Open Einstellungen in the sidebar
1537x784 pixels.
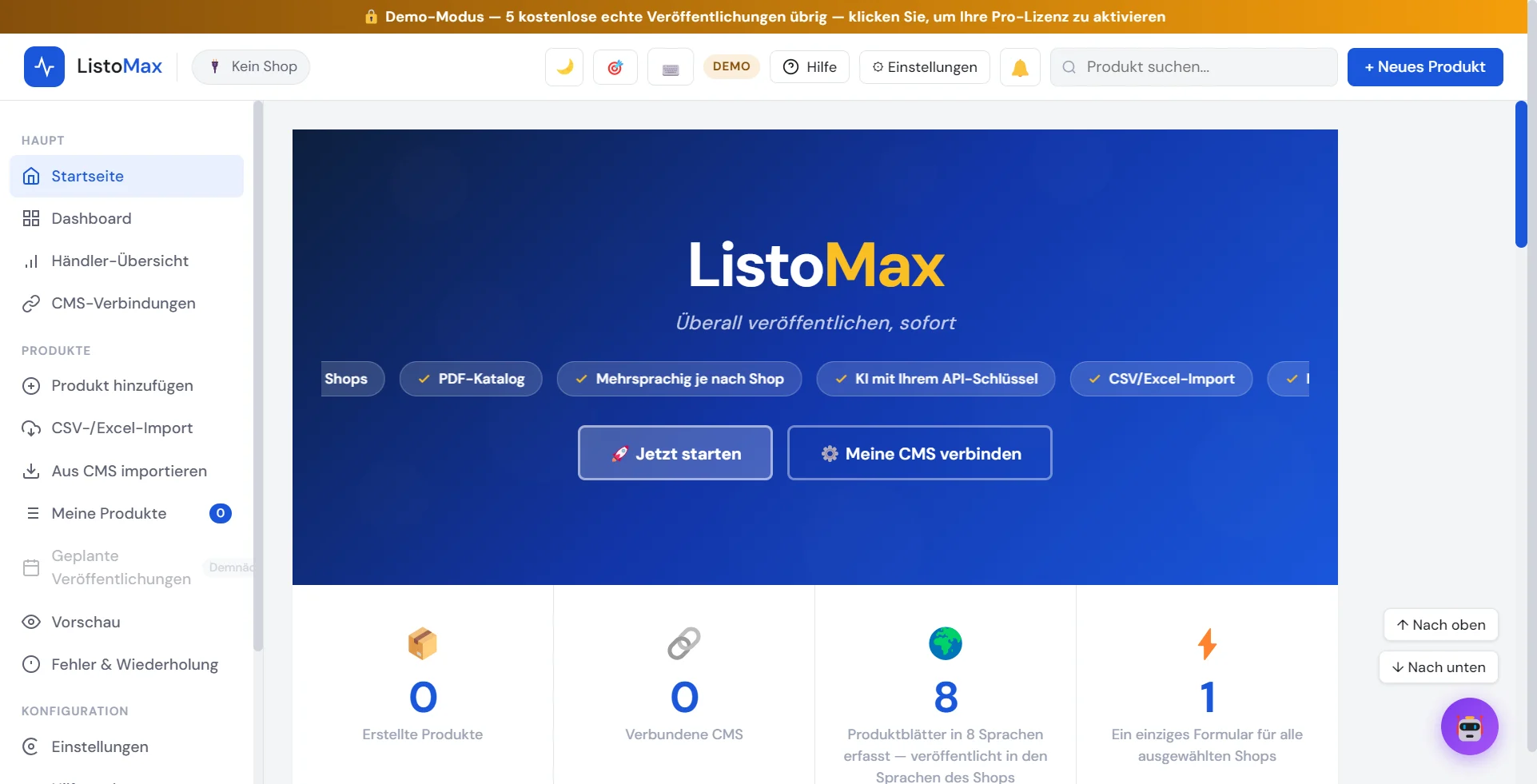pyautogui.click(x=126, y=746)
